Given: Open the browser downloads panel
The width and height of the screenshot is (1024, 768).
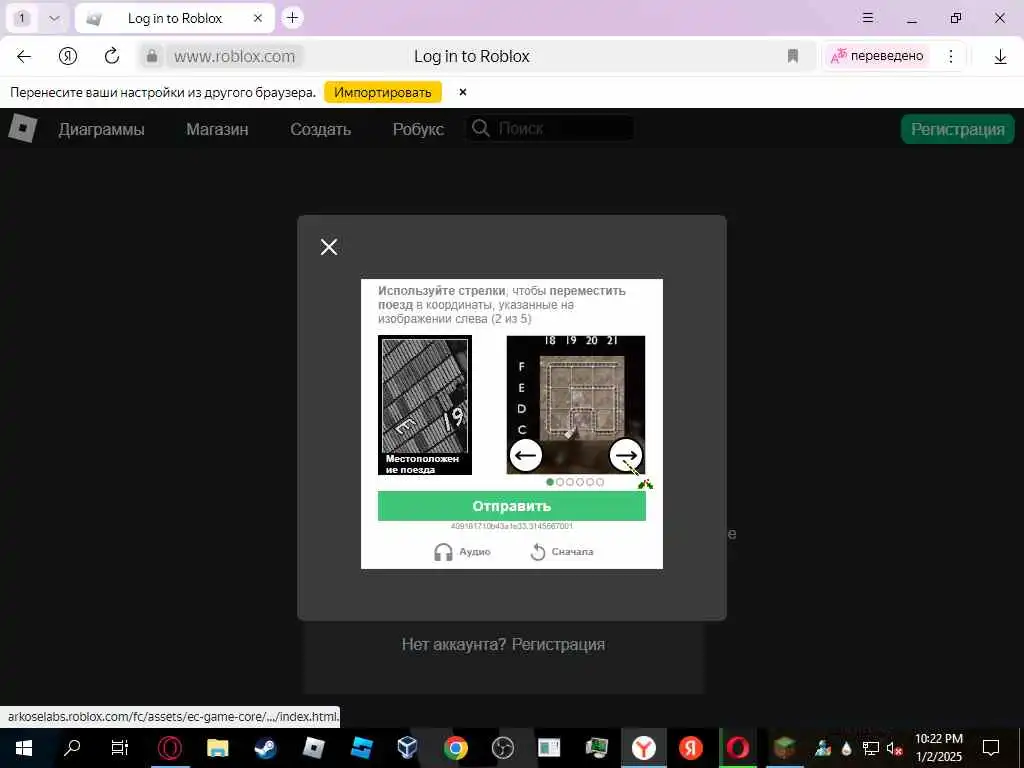Looking at the screenshot, I should tap(1000, 57).
